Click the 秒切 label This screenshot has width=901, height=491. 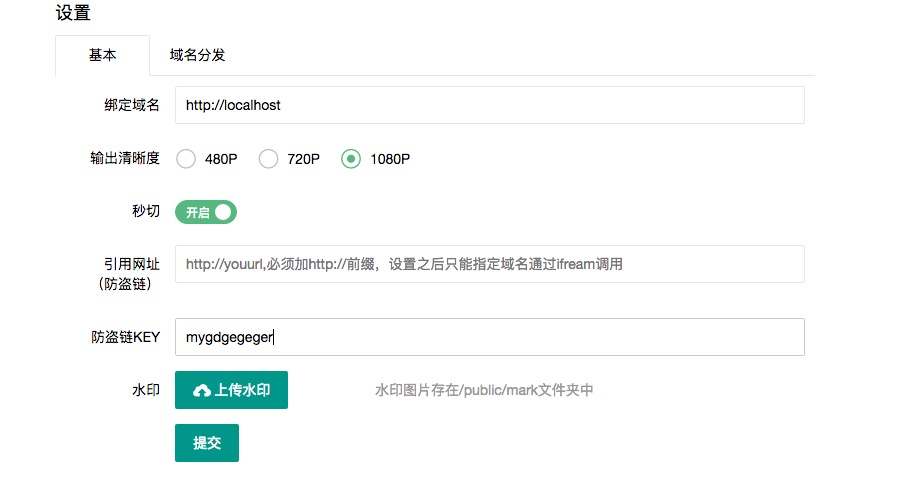pyautogui.click(x=146, y=211)
